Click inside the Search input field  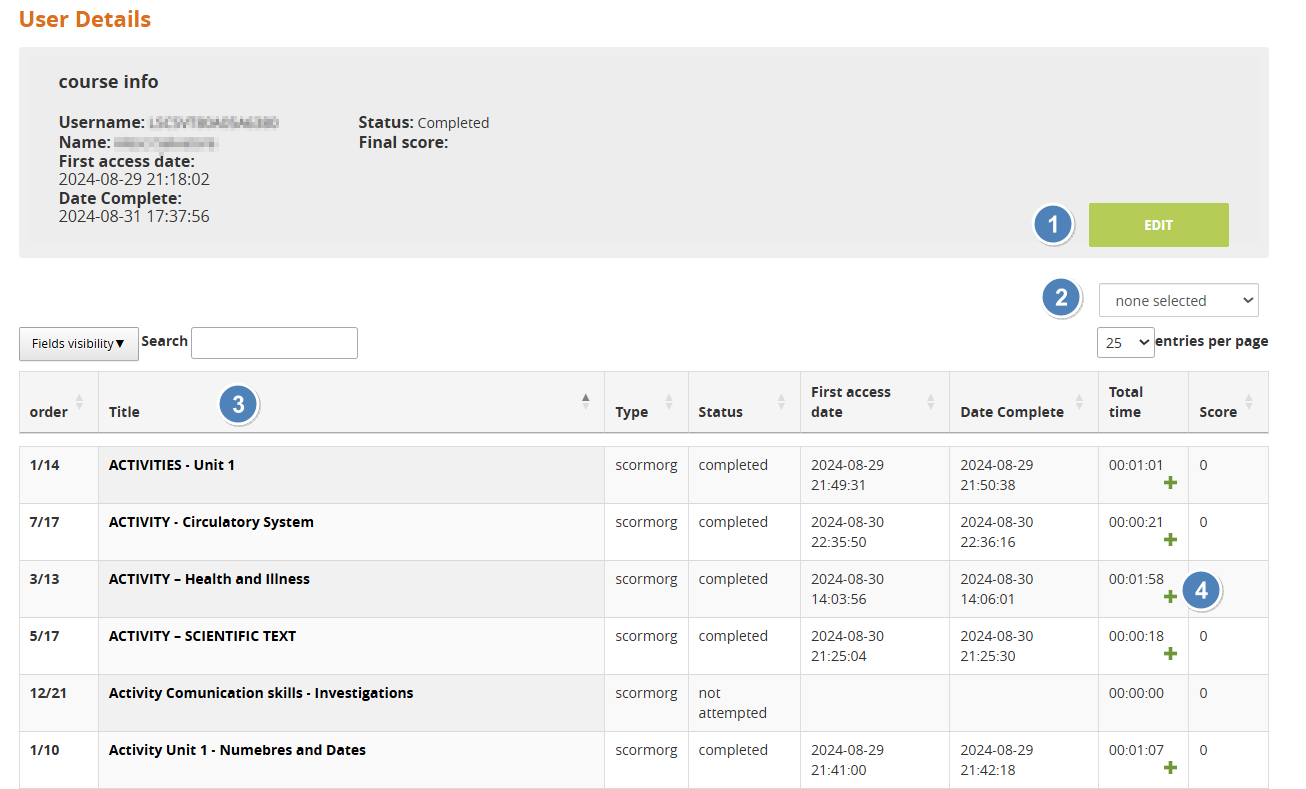(x=274, y=342)
